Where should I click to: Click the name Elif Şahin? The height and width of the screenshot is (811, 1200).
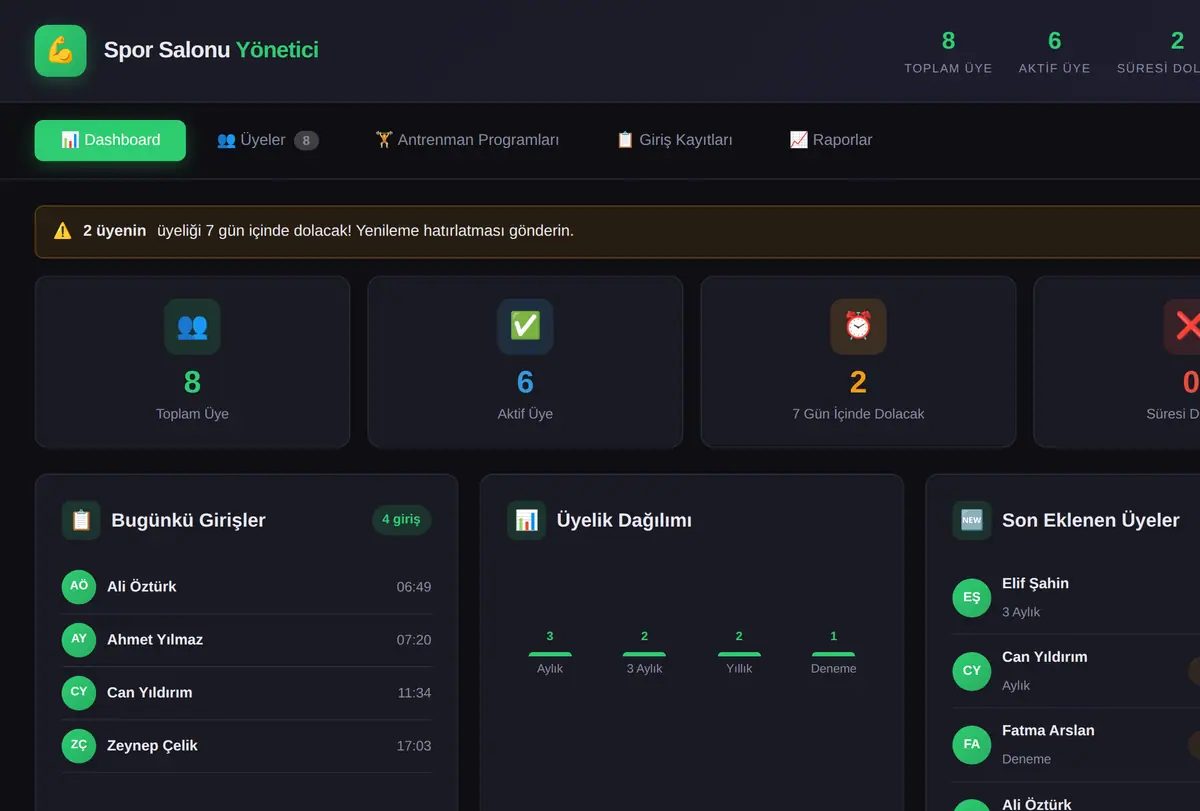pyautogui.click(x=1036, y=584)
